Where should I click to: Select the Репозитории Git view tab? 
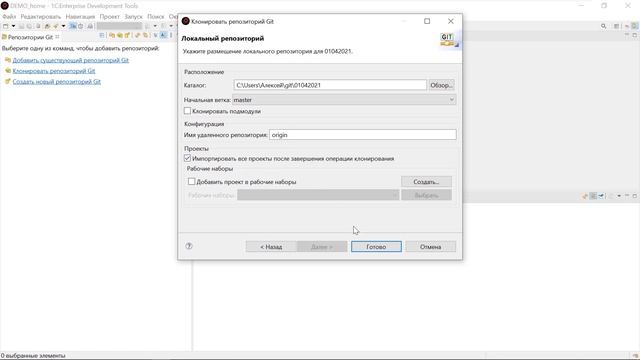tap(31, 37)
